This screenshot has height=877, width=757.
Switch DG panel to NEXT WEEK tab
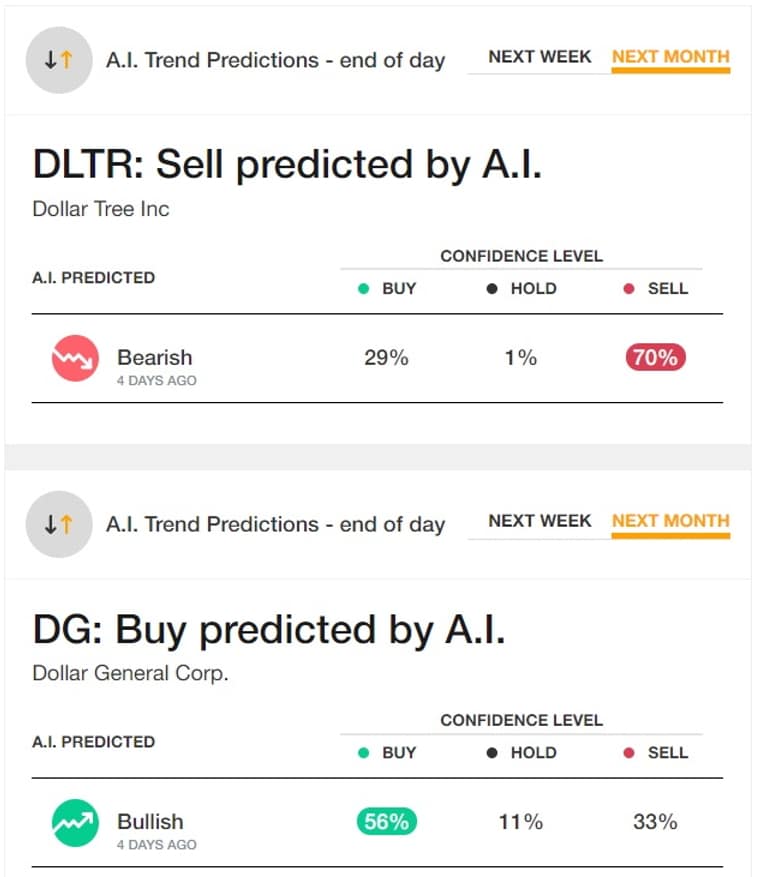[539, 521]
